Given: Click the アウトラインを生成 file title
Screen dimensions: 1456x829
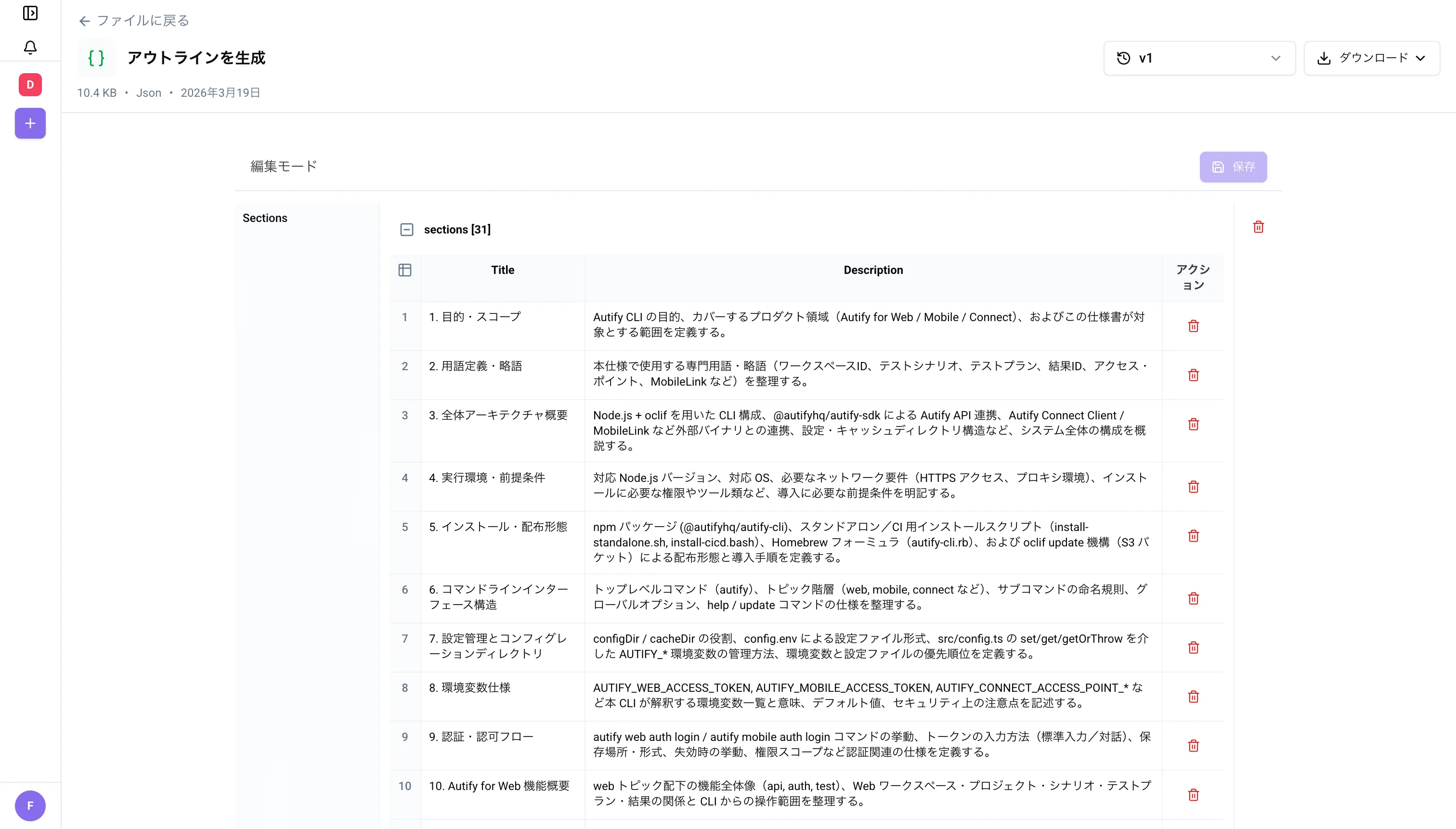Looking at the screenshot, I should tap(196, 58).
